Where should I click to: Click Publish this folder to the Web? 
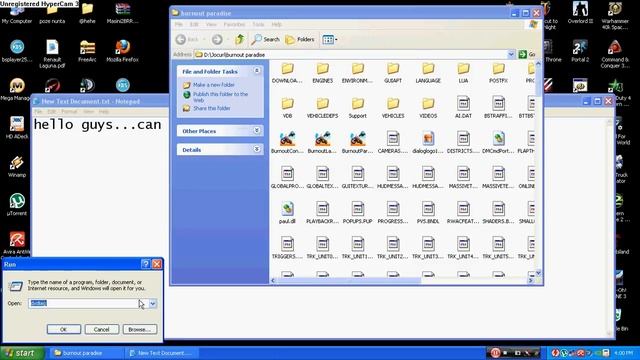pyautogui.click(x=220, y=97)
